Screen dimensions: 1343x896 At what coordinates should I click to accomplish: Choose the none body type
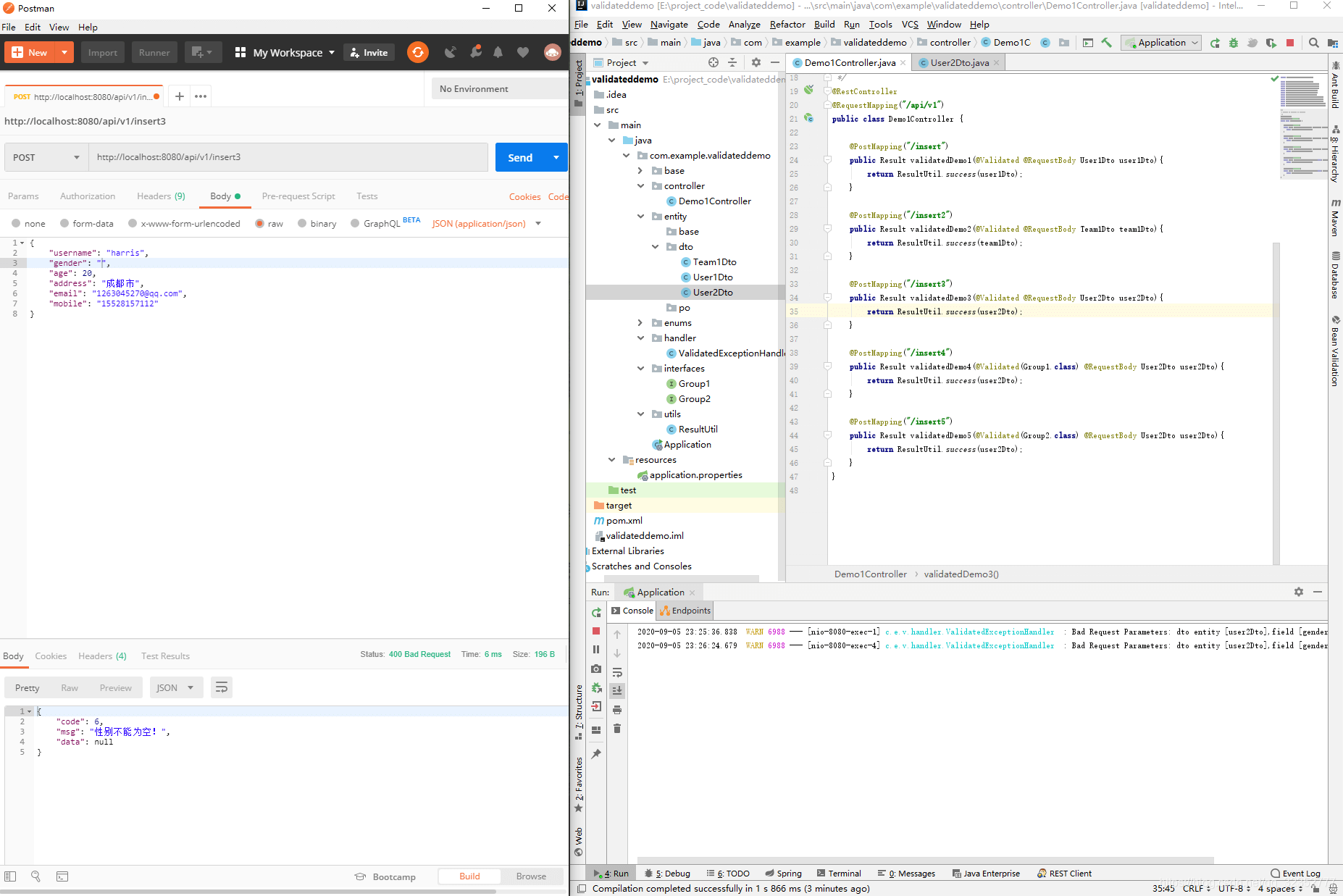pos(16,223)
